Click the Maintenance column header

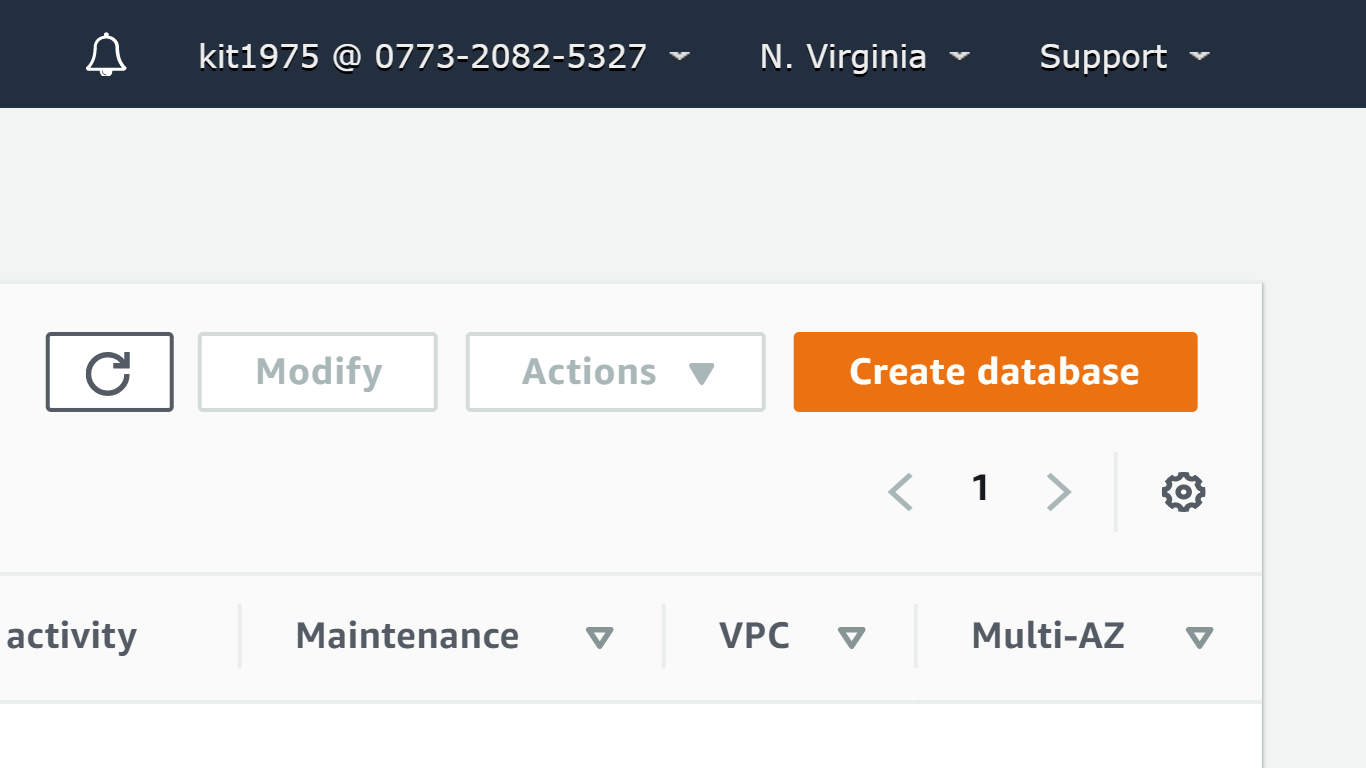point(407,636)
